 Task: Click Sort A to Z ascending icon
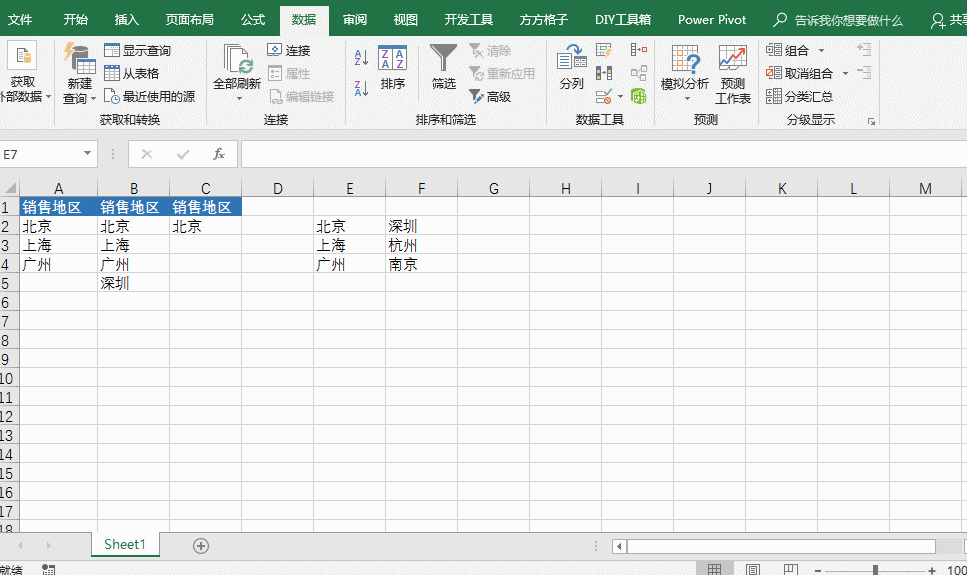click(361, 57)
